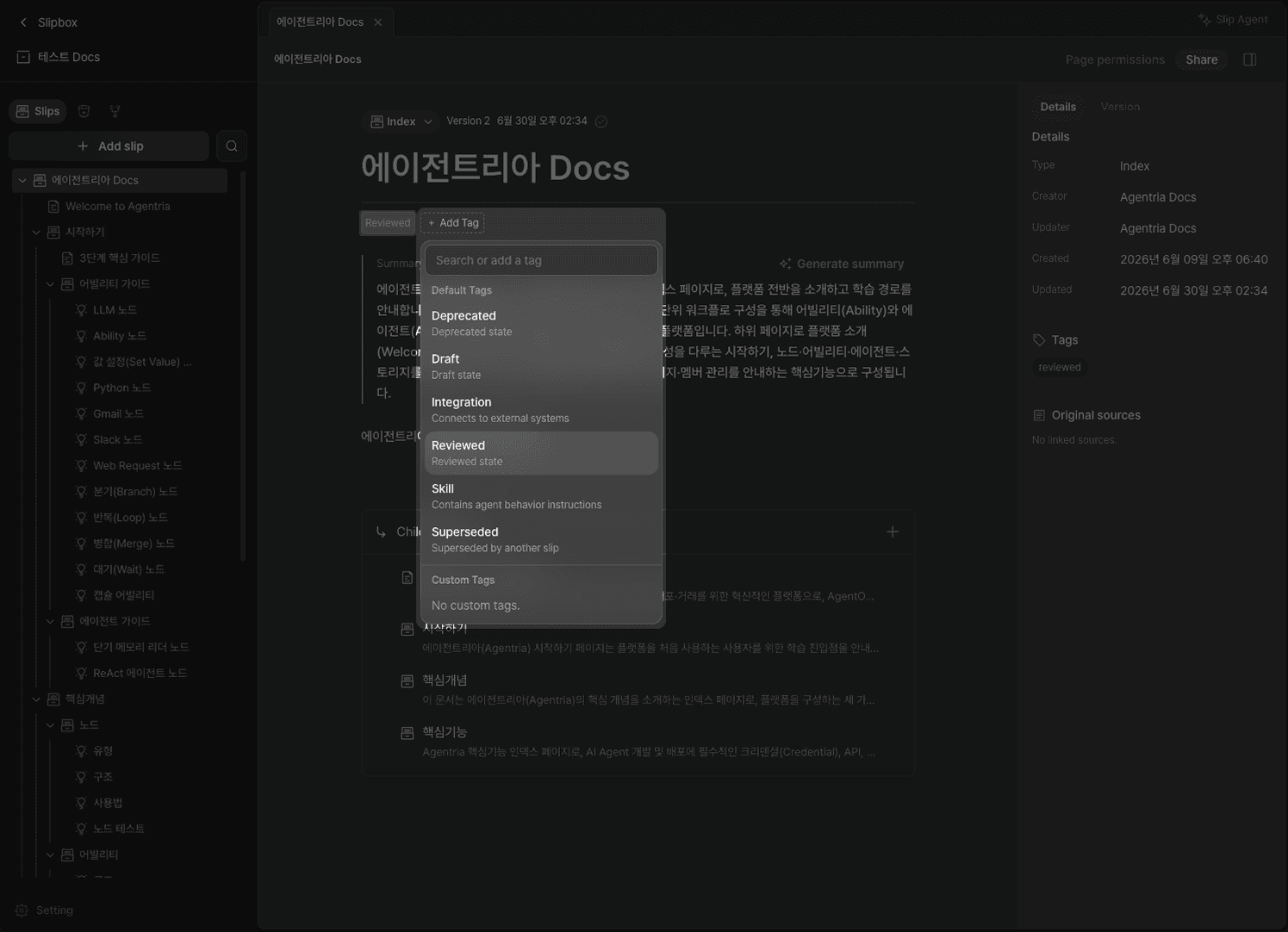Switch to the Details tab
Image resolution: width=1288 pixels, height=932 pixels.
pyautogui.click(x=1058, y=107)
